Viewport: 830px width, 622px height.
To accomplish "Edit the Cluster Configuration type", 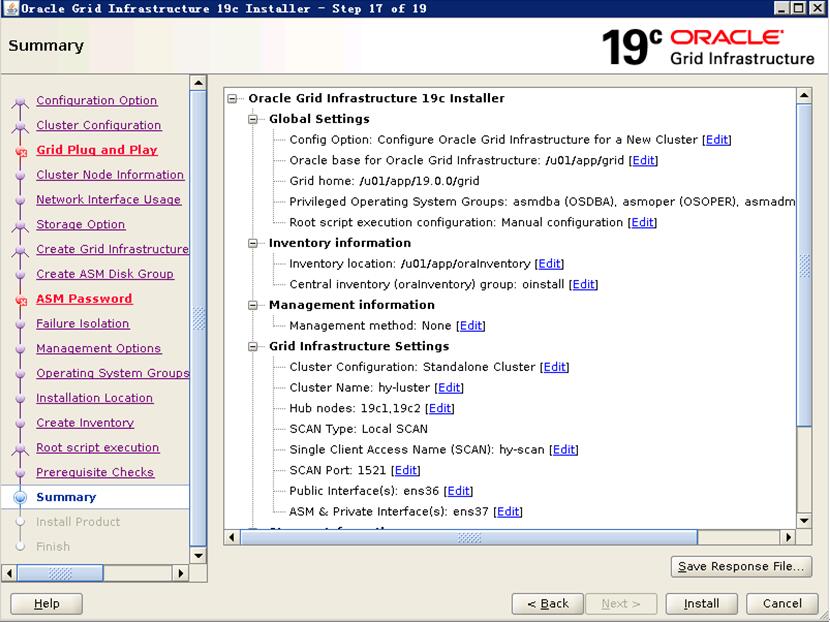I will (x=555, y=367).
